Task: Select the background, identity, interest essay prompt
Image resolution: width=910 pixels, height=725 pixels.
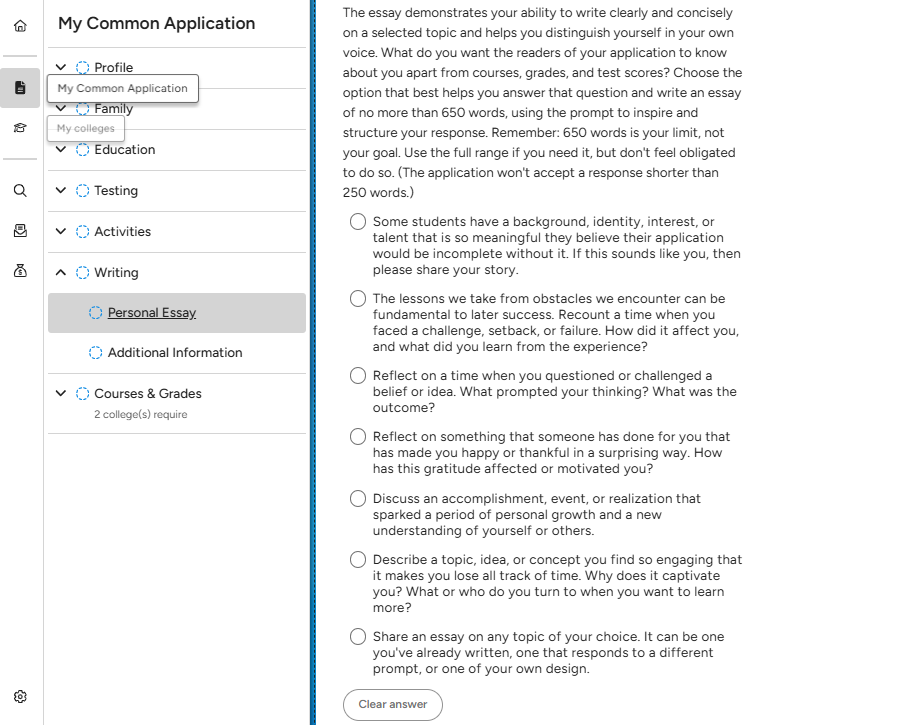Action: [x=358, y=222]
